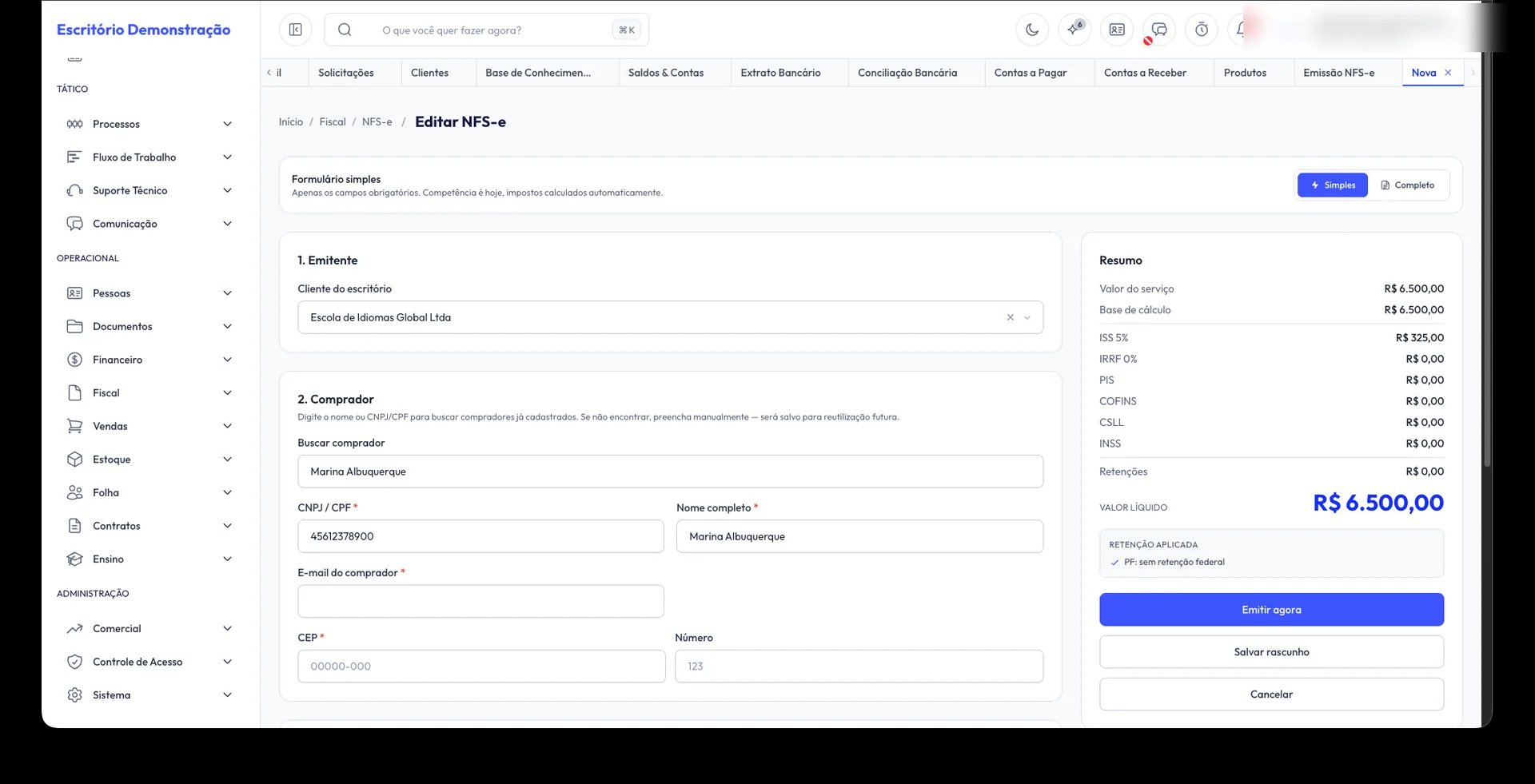Toggle dark mode with the moon icon
1535x784 pixels.
[x=1032, y=30]
